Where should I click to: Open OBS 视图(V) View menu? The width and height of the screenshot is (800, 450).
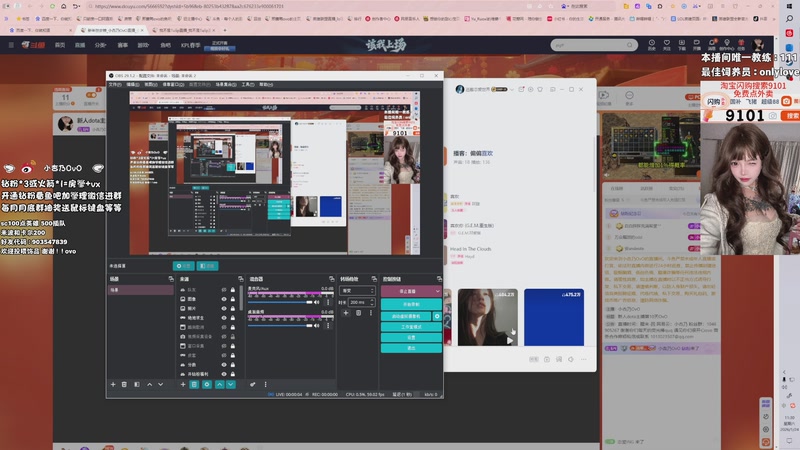tap(151, 85)
